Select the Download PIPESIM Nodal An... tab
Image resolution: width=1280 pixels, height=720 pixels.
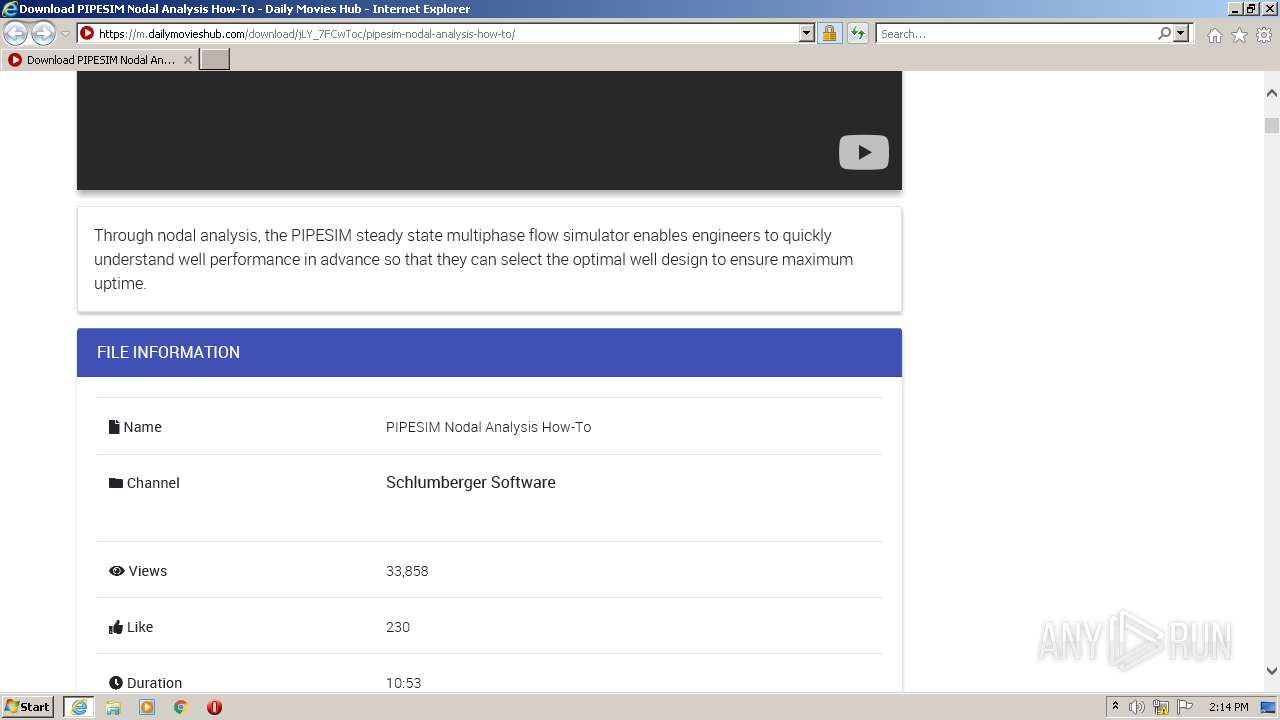pyautogui.click(x=100, y=60)
